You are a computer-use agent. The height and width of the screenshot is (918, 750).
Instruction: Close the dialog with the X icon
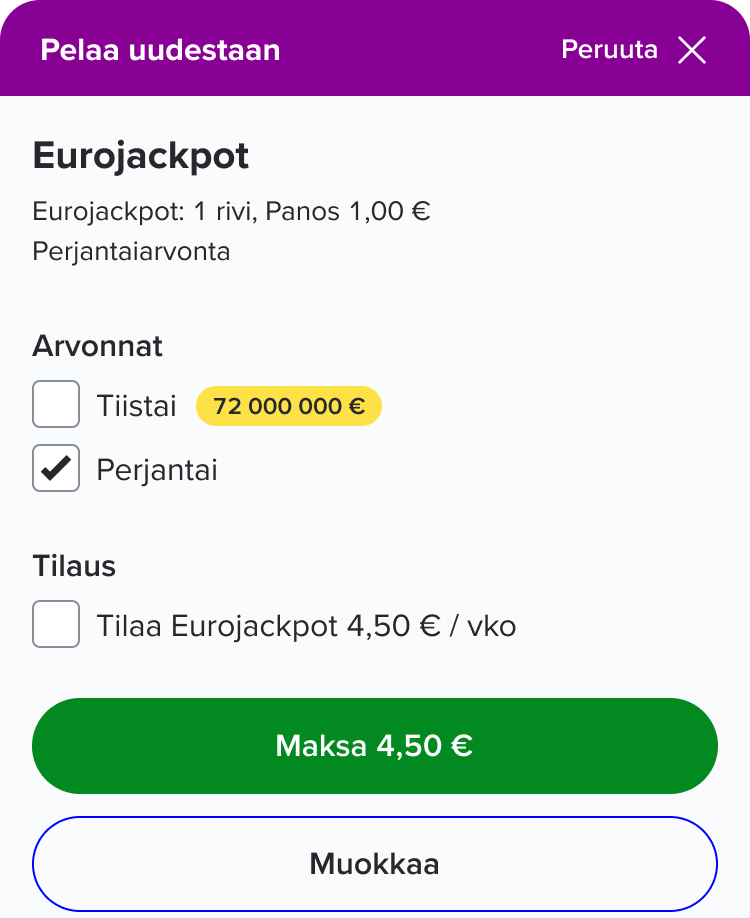click(692, 50)
